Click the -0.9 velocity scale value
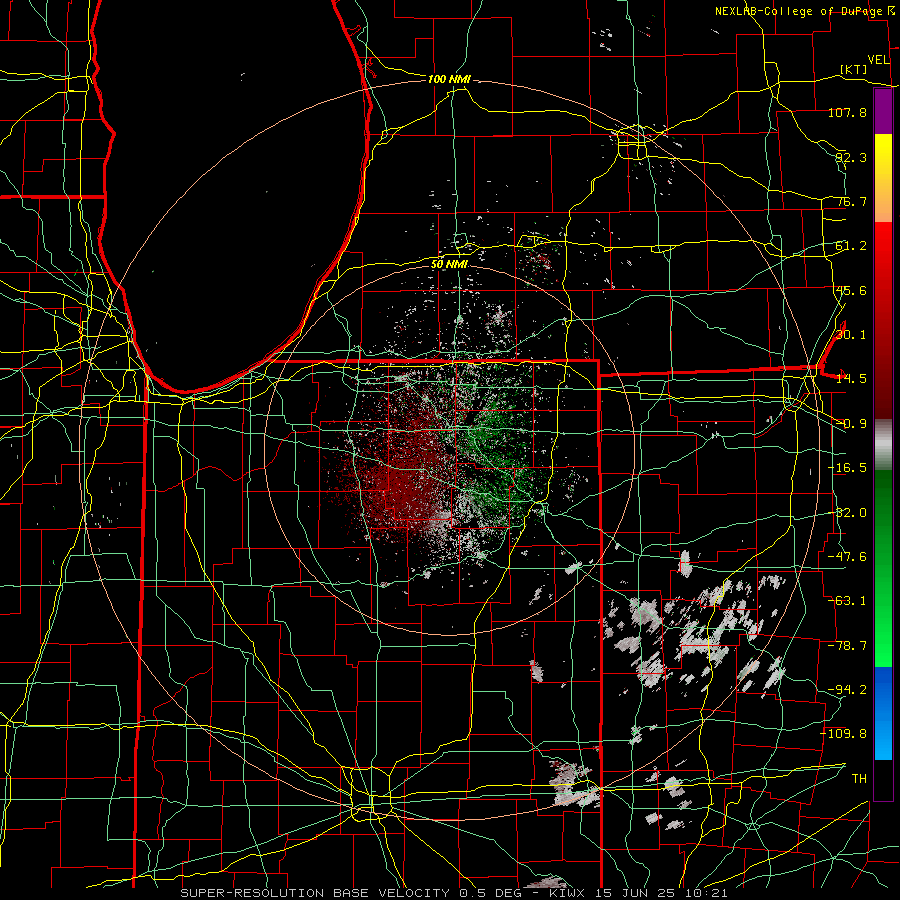The image size is (900, 900). tap(851, 424)
